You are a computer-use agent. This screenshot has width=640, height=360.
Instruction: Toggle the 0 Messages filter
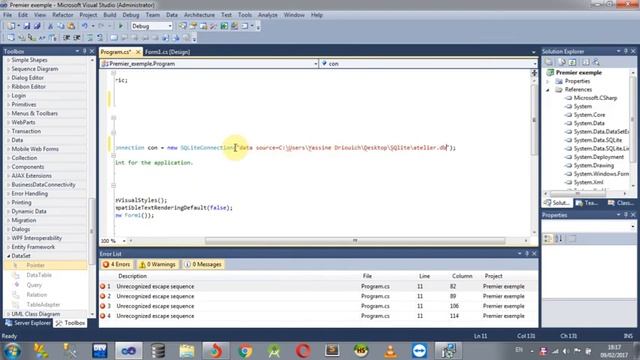(203, 264)
